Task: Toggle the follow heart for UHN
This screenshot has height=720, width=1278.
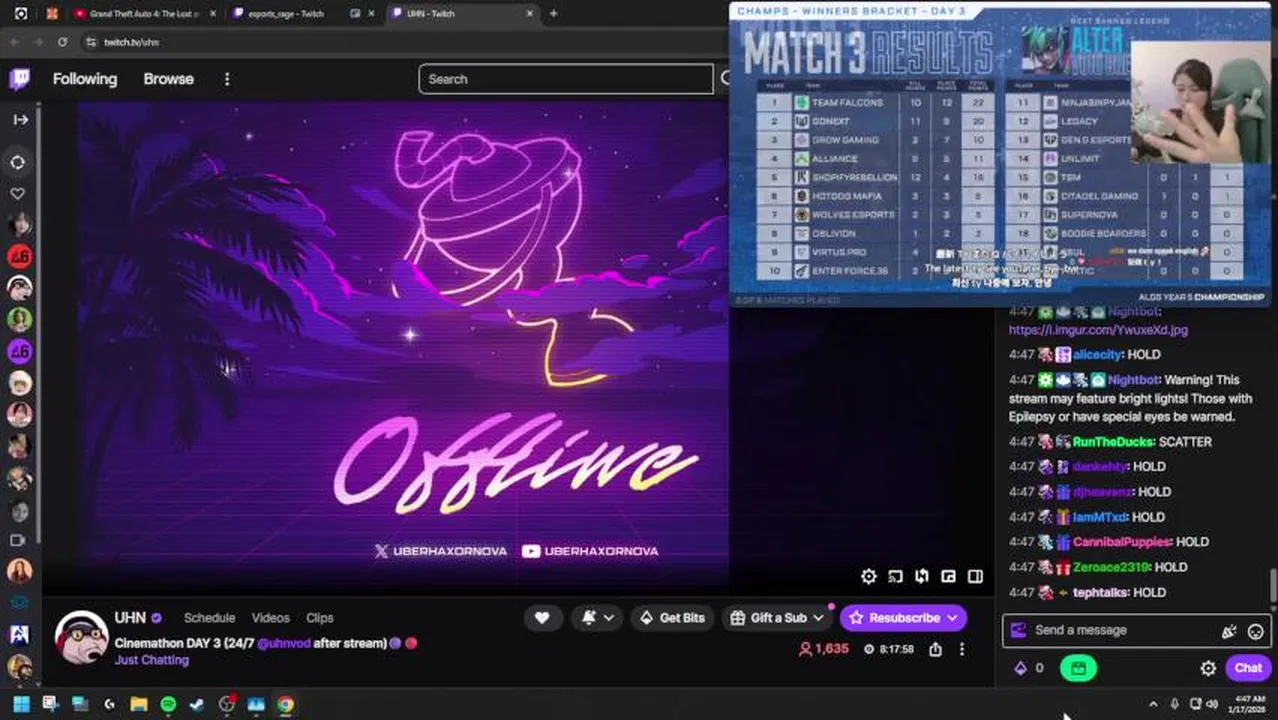Action: (x=542, y=618)
